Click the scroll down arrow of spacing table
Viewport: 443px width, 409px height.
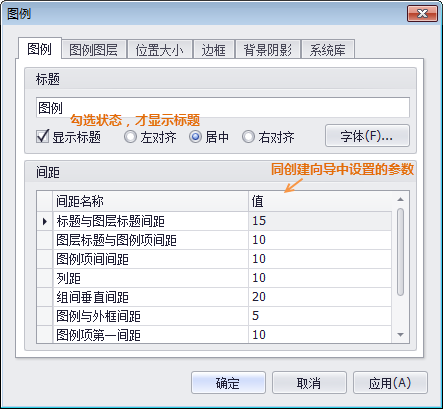point(400,334)
